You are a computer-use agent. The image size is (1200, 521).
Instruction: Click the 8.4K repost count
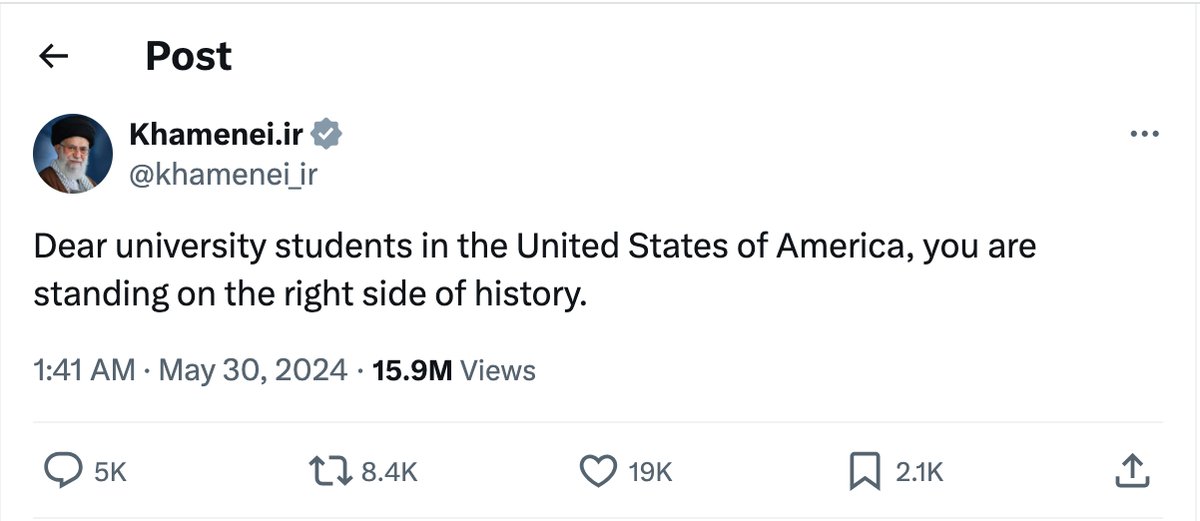(x=388, y=472)
